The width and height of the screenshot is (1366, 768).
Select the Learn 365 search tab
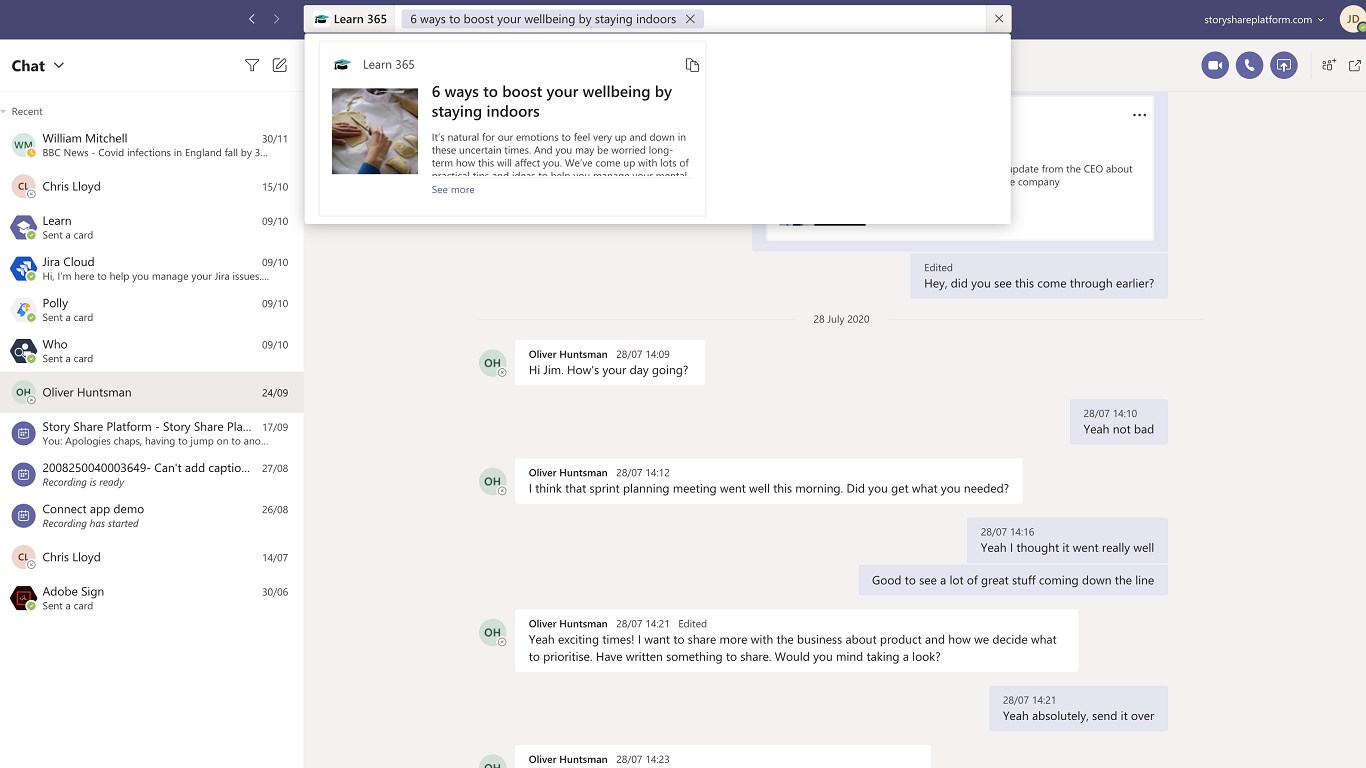pyautogui.click(x=350, y=19)
